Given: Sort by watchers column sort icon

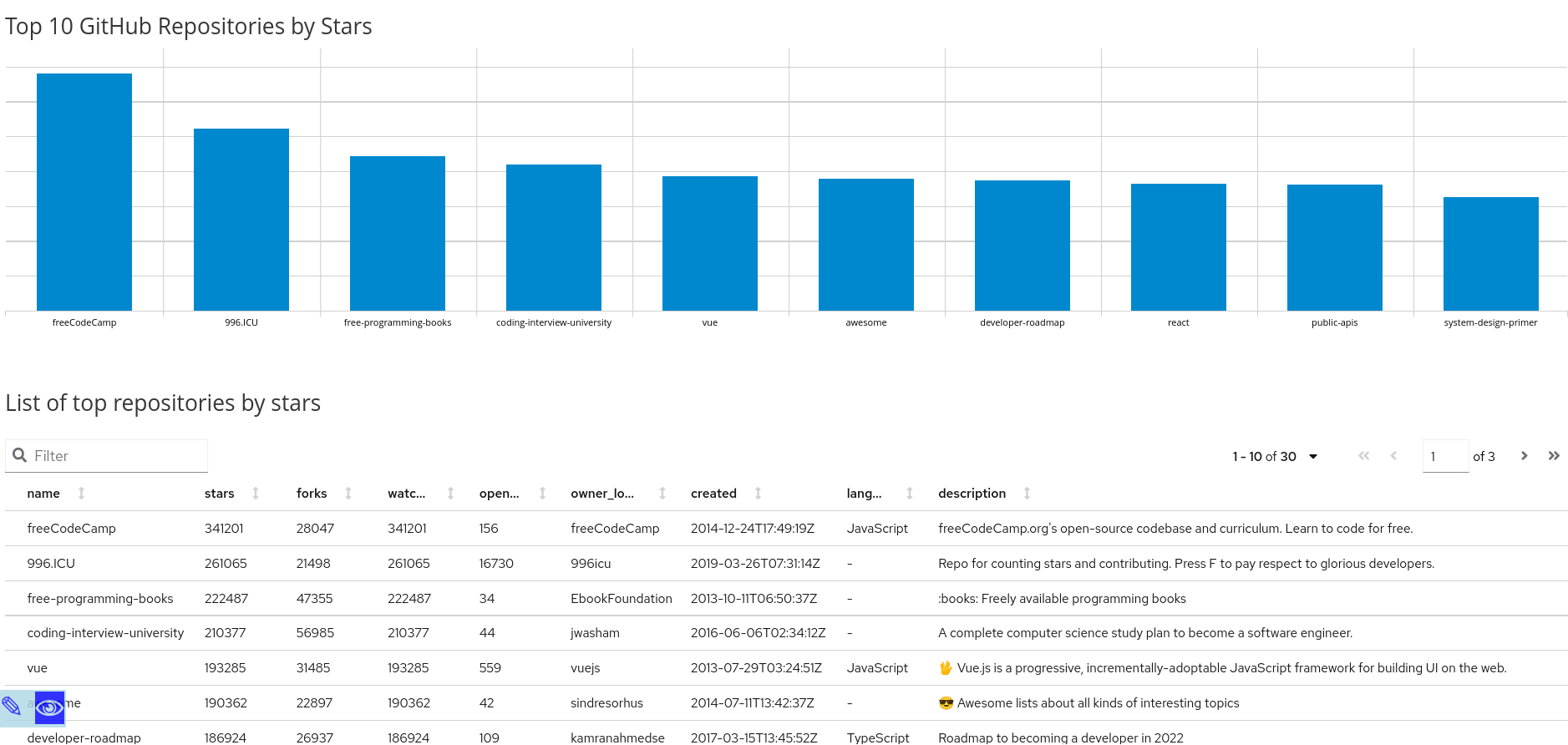Looking at the screenshot, I should coord(450,494).
